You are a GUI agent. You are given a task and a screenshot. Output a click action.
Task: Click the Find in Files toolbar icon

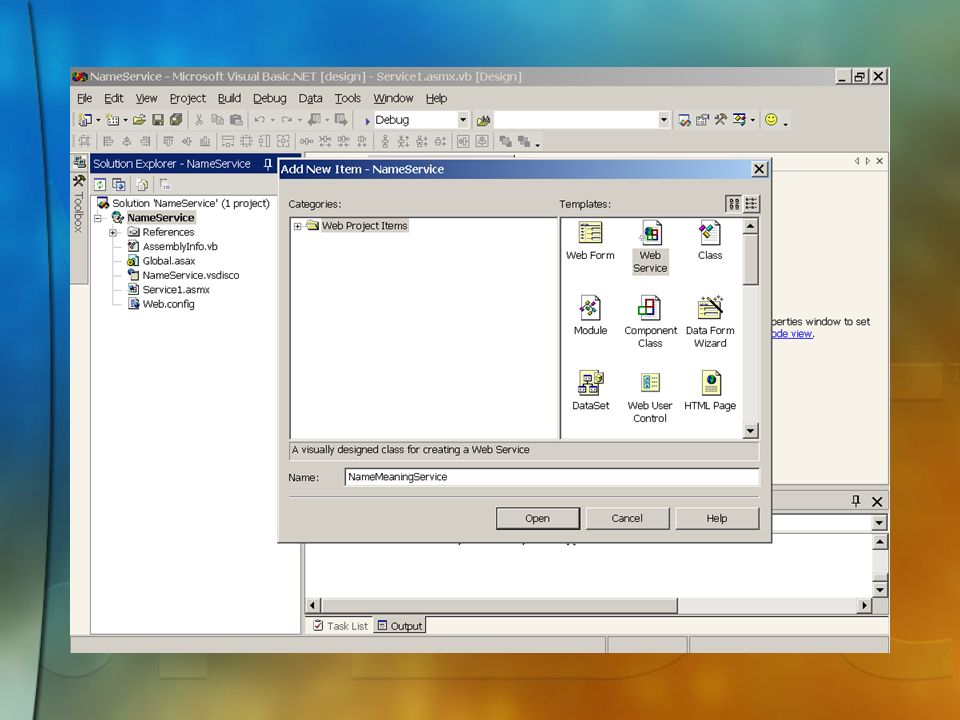coord(483,120)
